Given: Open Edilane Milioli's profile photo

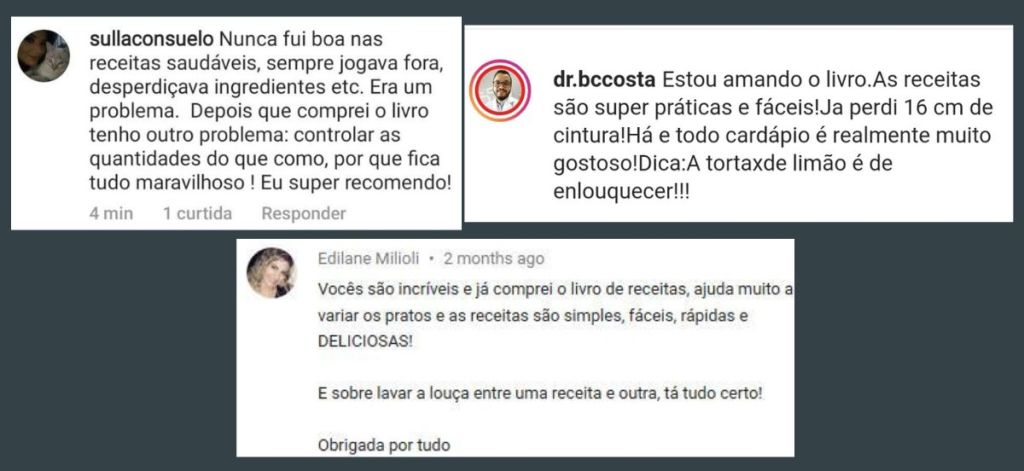Looking at the screenshot, I should click(x=272, y=272).
